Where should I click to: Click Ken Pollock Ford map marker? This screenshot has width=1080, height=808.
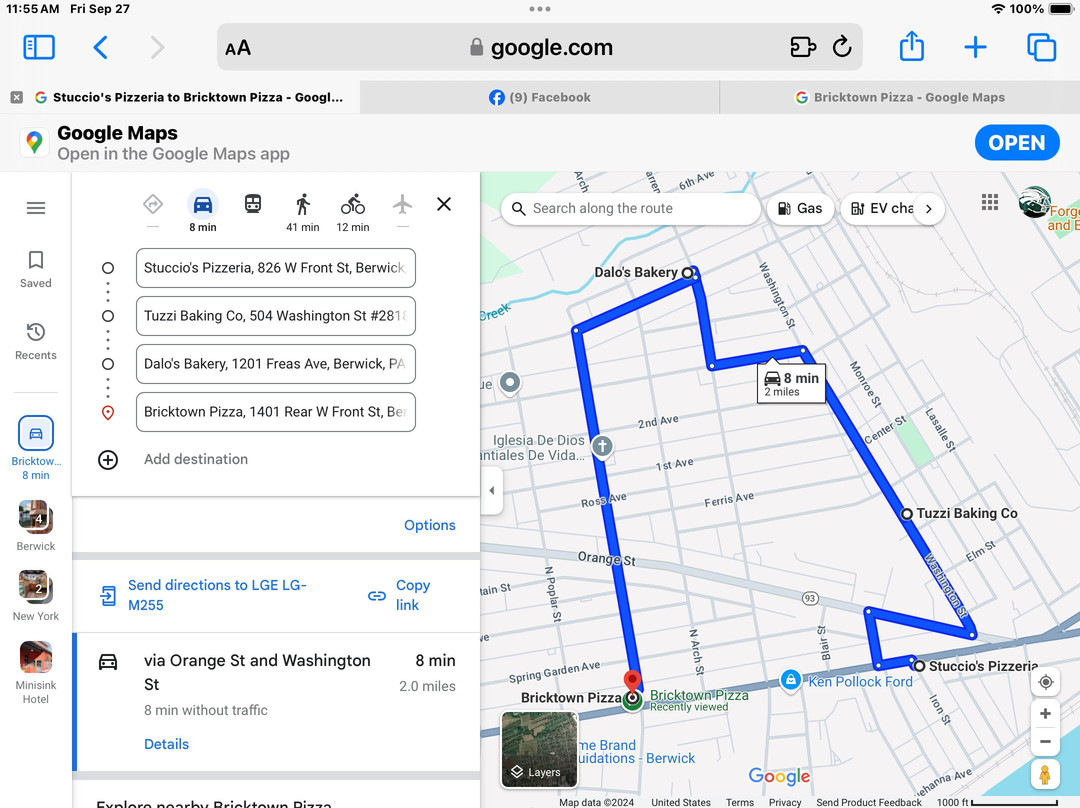point(791,681)
